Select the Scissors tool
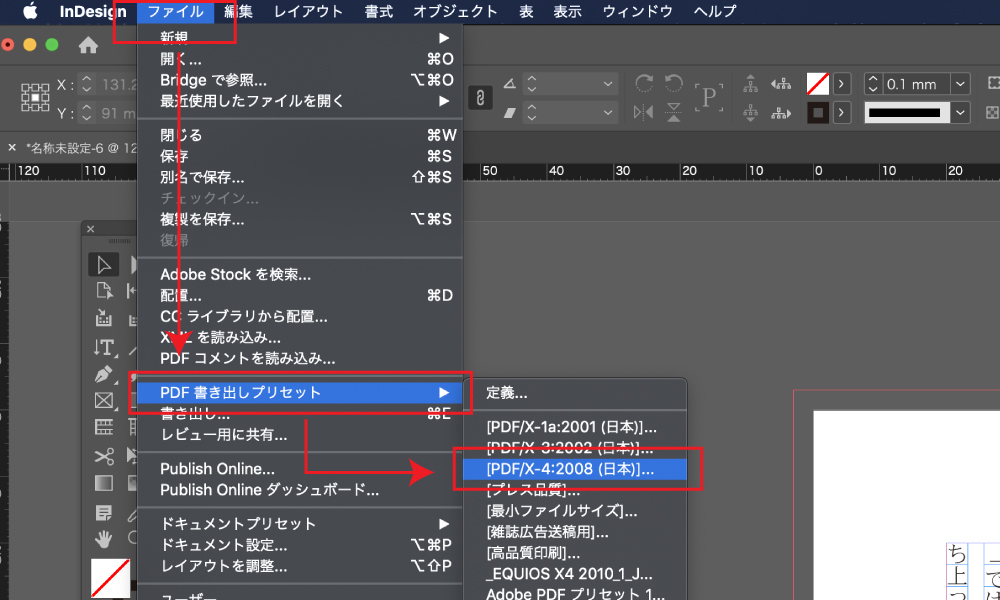This screenshot has width=1000, height=600. [x=104, y=457]
